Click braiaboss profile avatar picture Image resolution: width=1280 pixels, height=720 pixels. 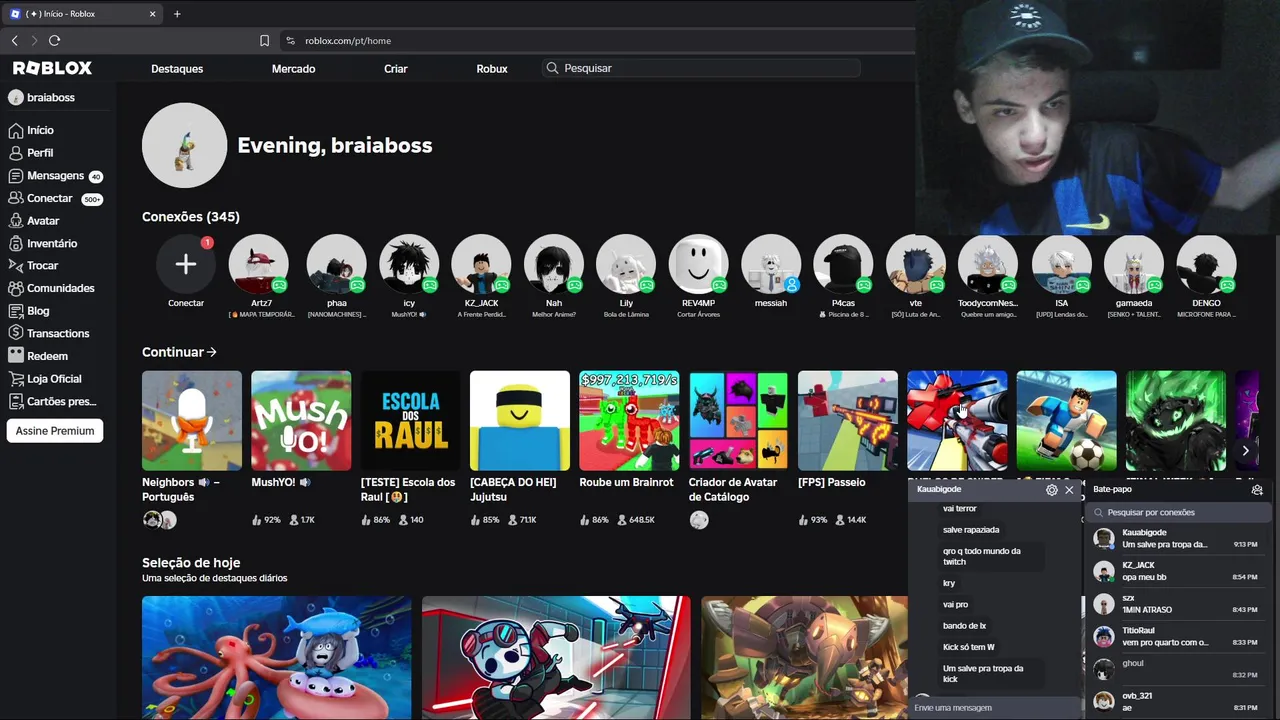pyautogui.click(x=184, y=145)
